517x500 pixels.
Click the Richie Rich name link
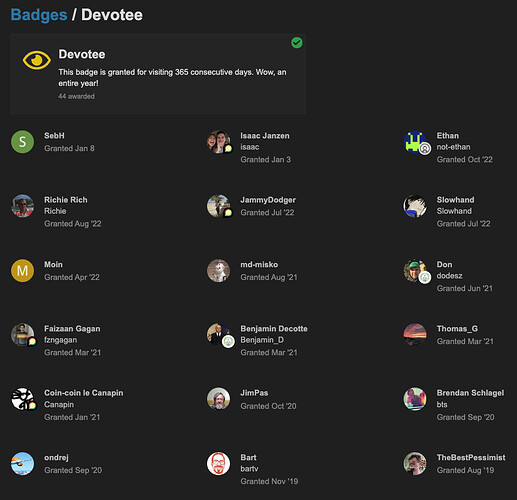(x=66, y=200)
